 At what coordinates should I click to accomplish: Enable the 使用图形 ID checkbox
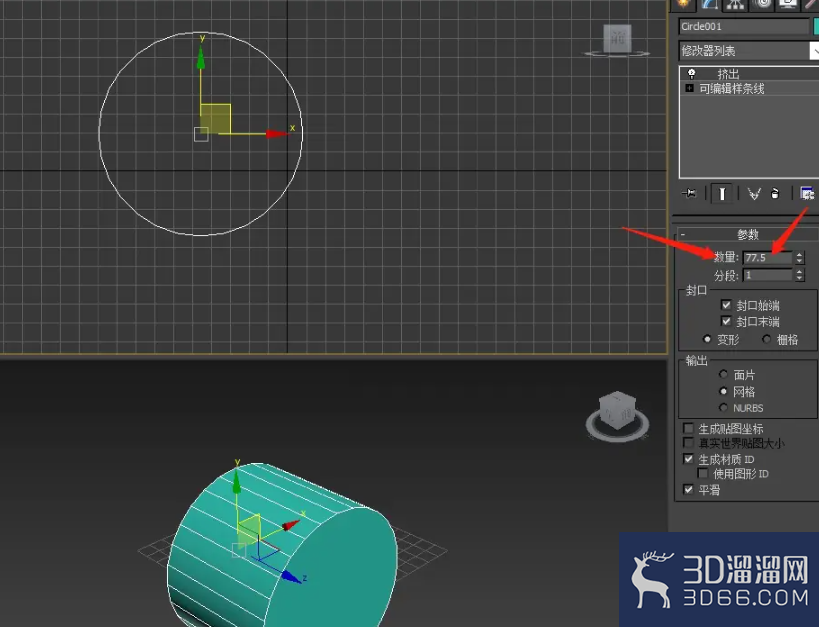click(703, 473)
